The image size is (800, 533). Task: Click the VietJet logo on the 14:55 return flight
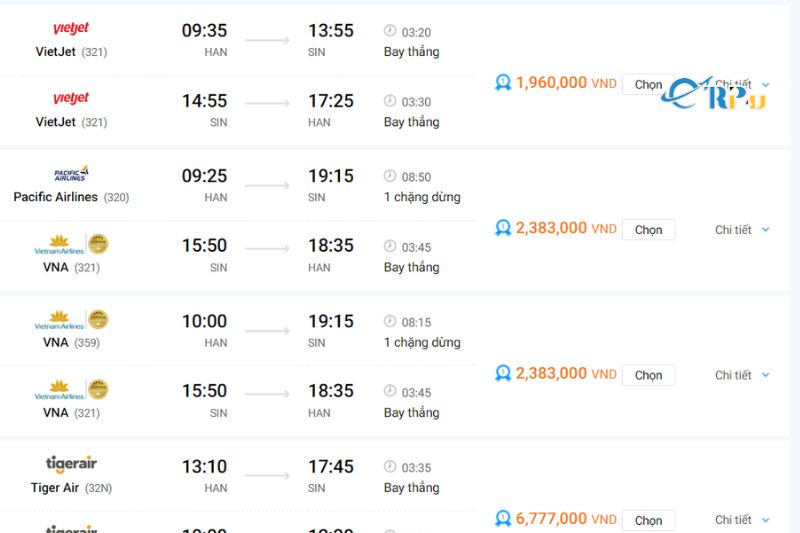coord(71,98)
